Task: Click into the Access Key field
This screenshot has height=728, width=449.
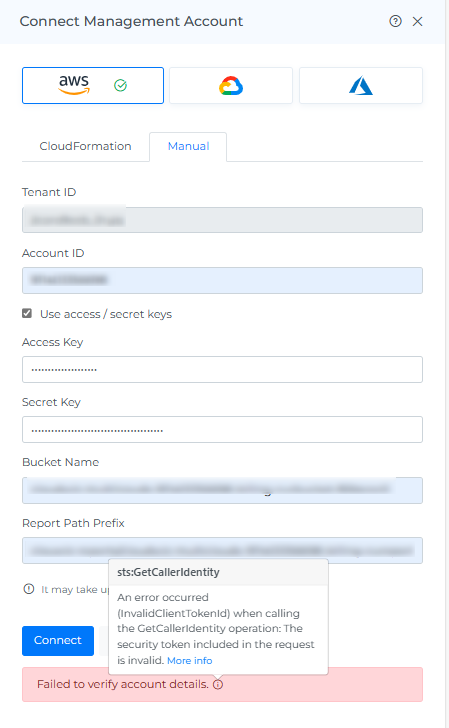Action: (x=222, y=370)
